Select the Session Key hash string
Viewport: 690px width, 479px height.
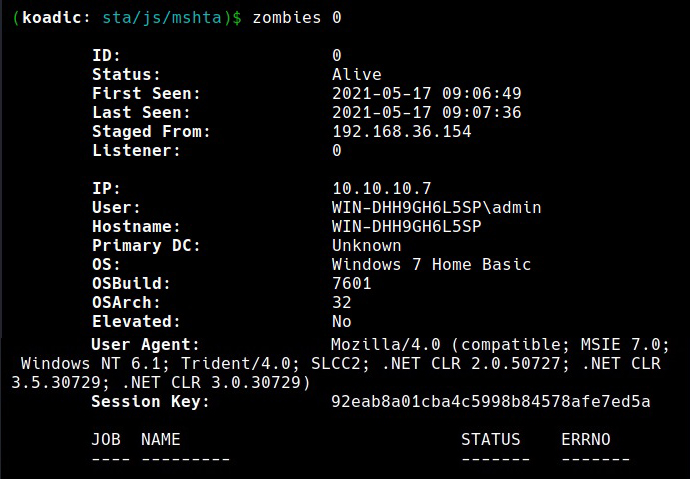(x=491, y=402)
